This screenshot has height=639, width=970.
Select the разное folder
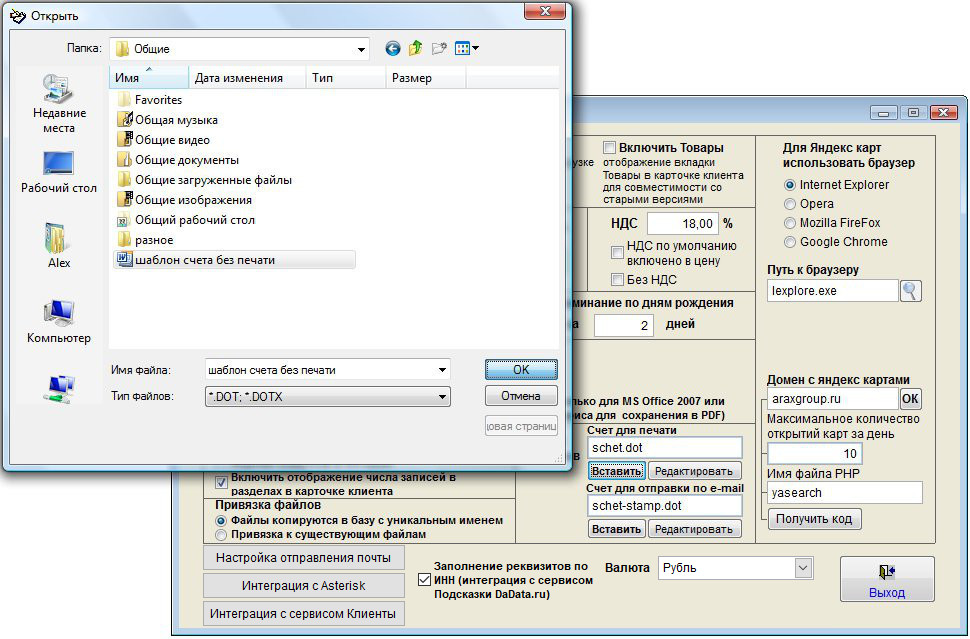(145, 240)
